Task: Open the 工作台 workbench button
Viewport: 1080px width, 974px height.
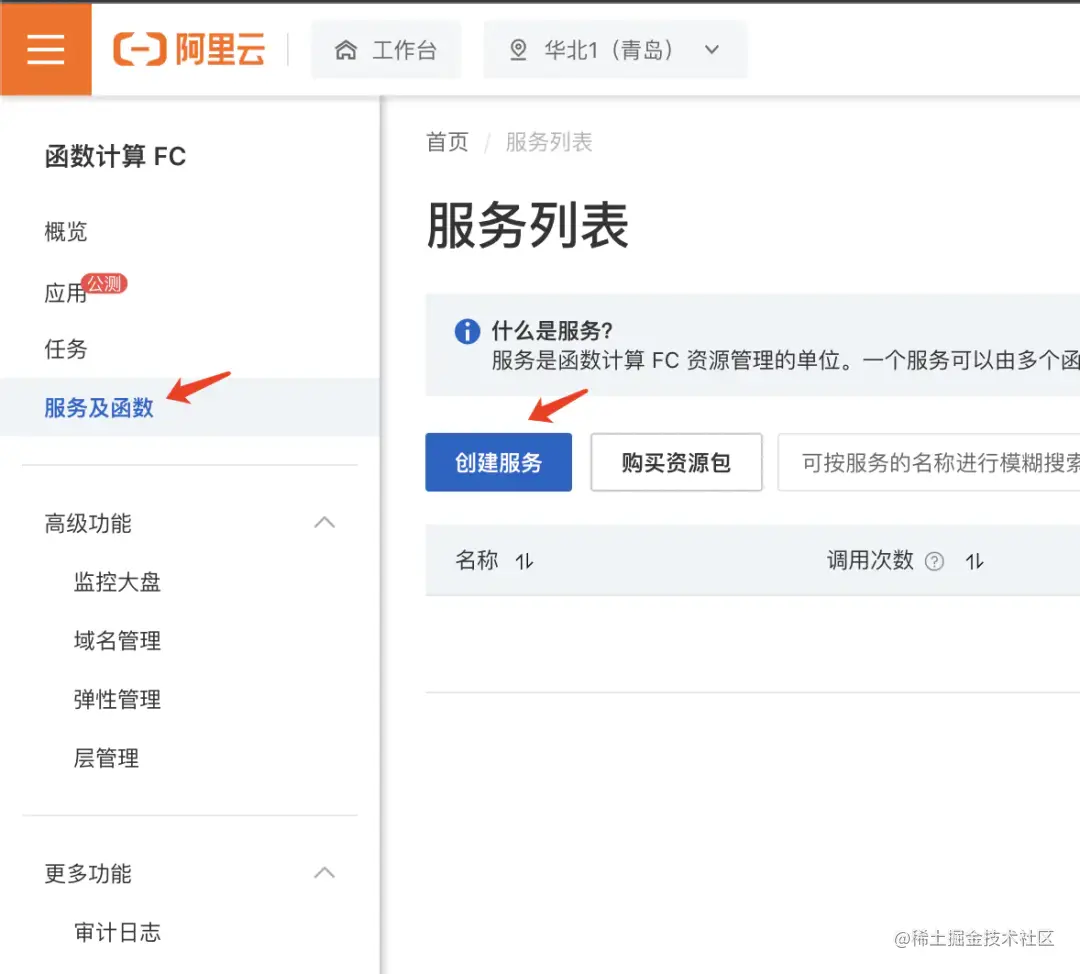Action: tap(386, 50)
